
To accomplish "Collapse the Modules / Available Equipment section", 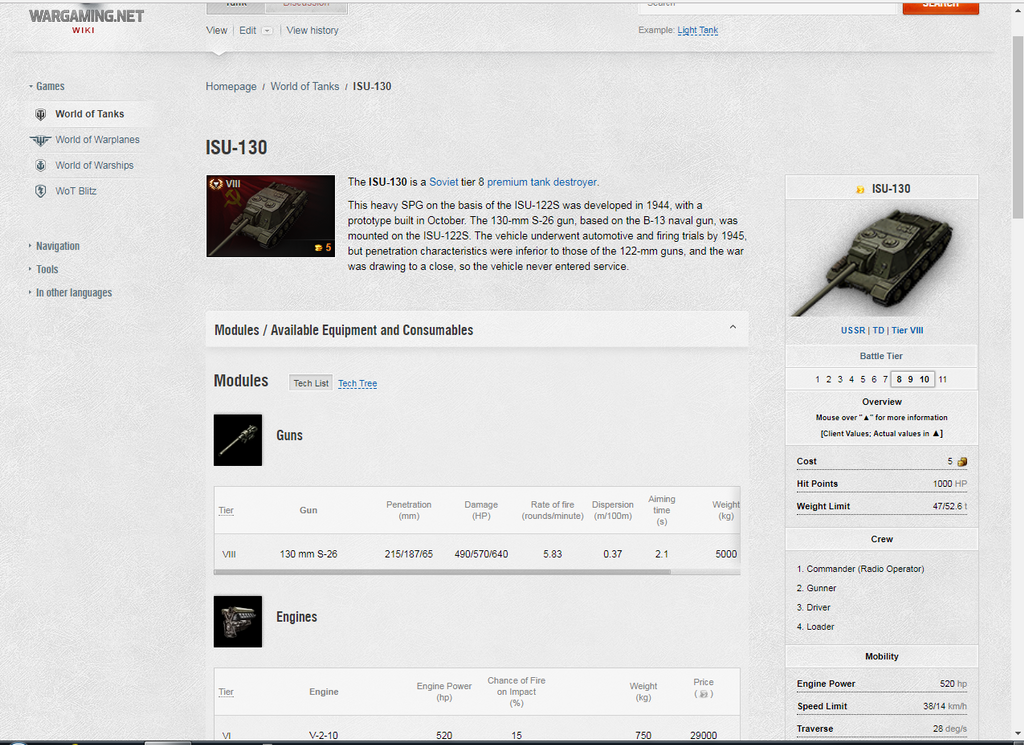I will [732, 328].
